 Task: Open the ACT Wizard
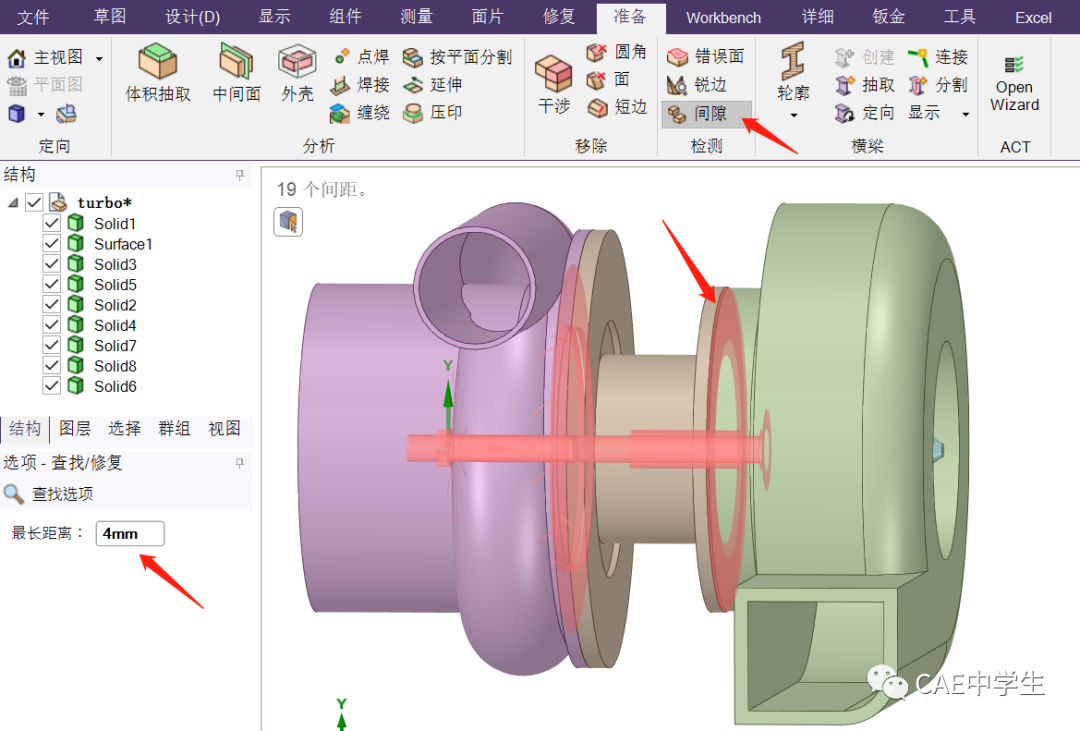pyautogui.click(x=1014, y=84)
